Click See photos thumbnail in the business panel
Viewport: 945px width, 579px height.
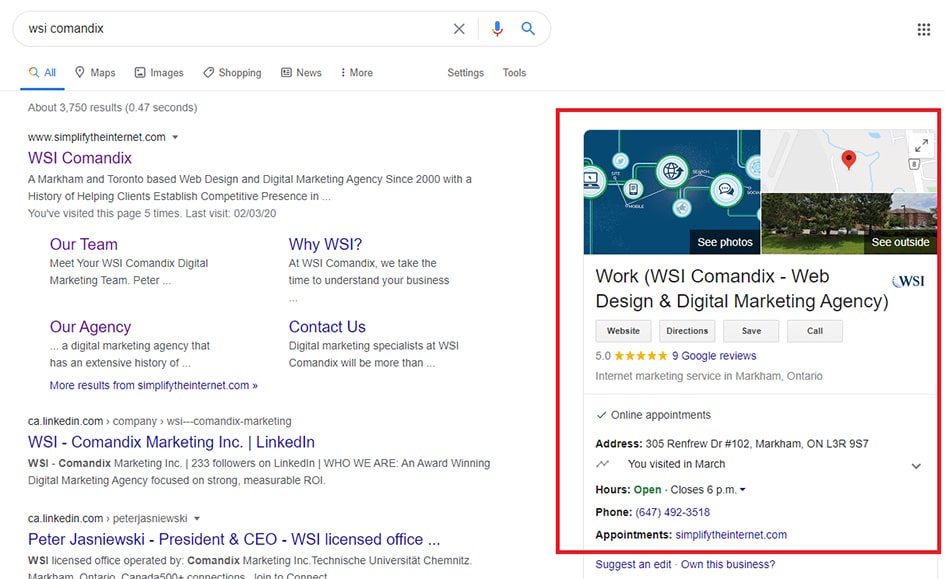(x=672, y=192)
